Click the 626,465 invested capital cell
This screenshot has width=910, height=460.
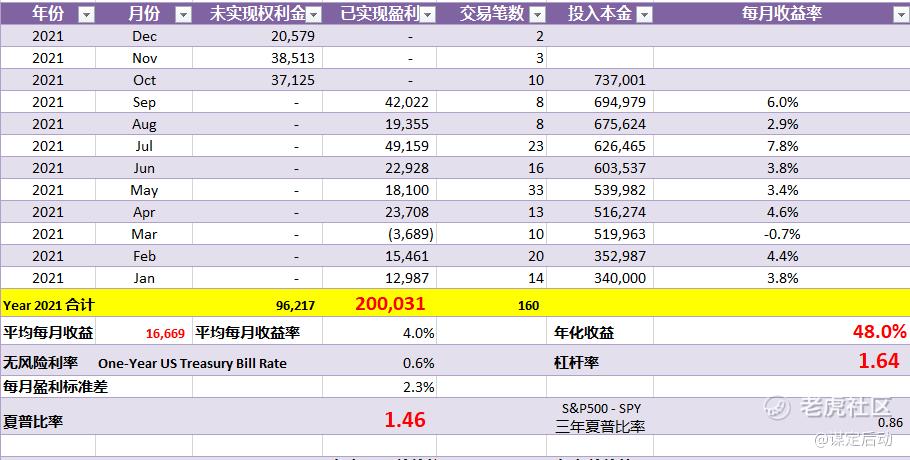(x=600, y=146)
